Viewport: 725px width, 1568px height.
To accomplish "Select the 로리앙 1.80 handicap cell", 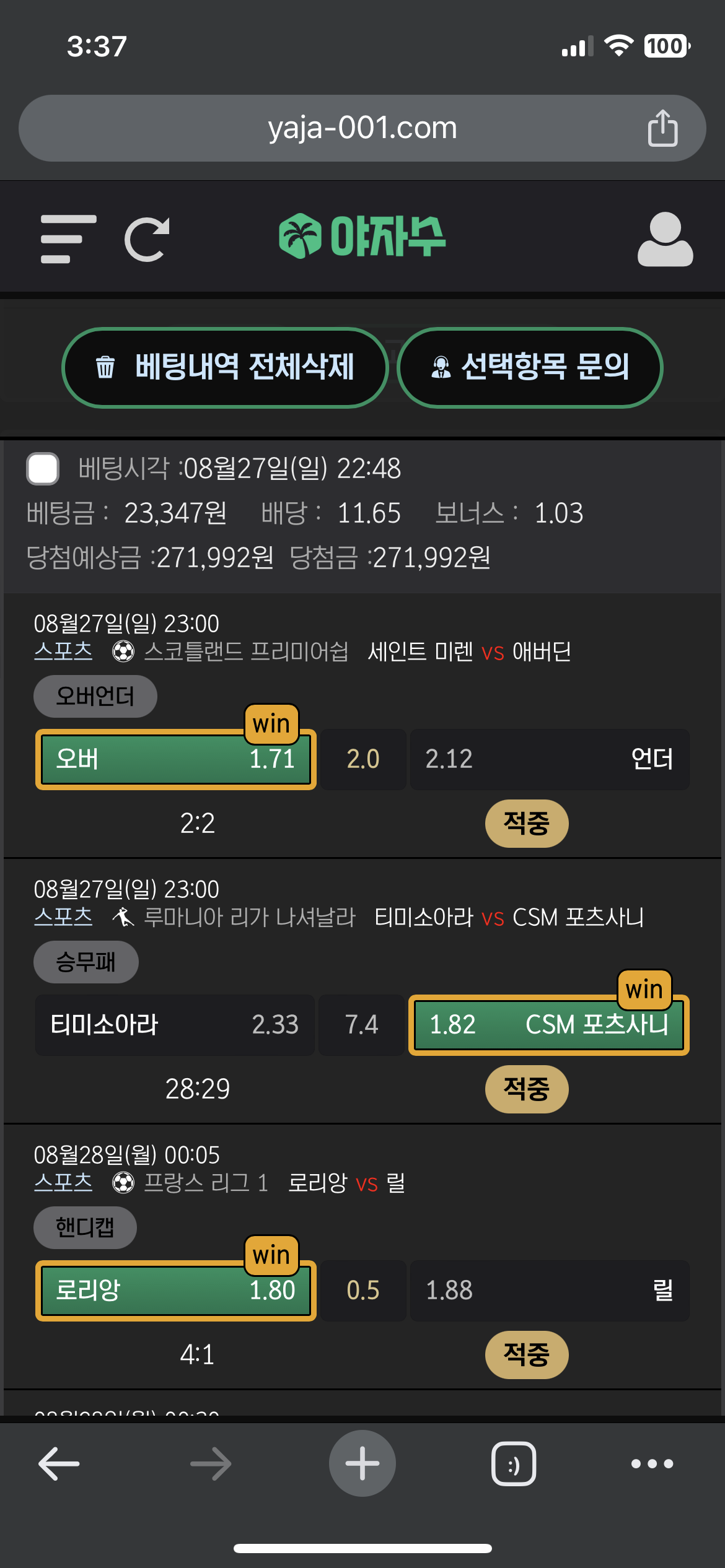I will tap(176, 1291).
